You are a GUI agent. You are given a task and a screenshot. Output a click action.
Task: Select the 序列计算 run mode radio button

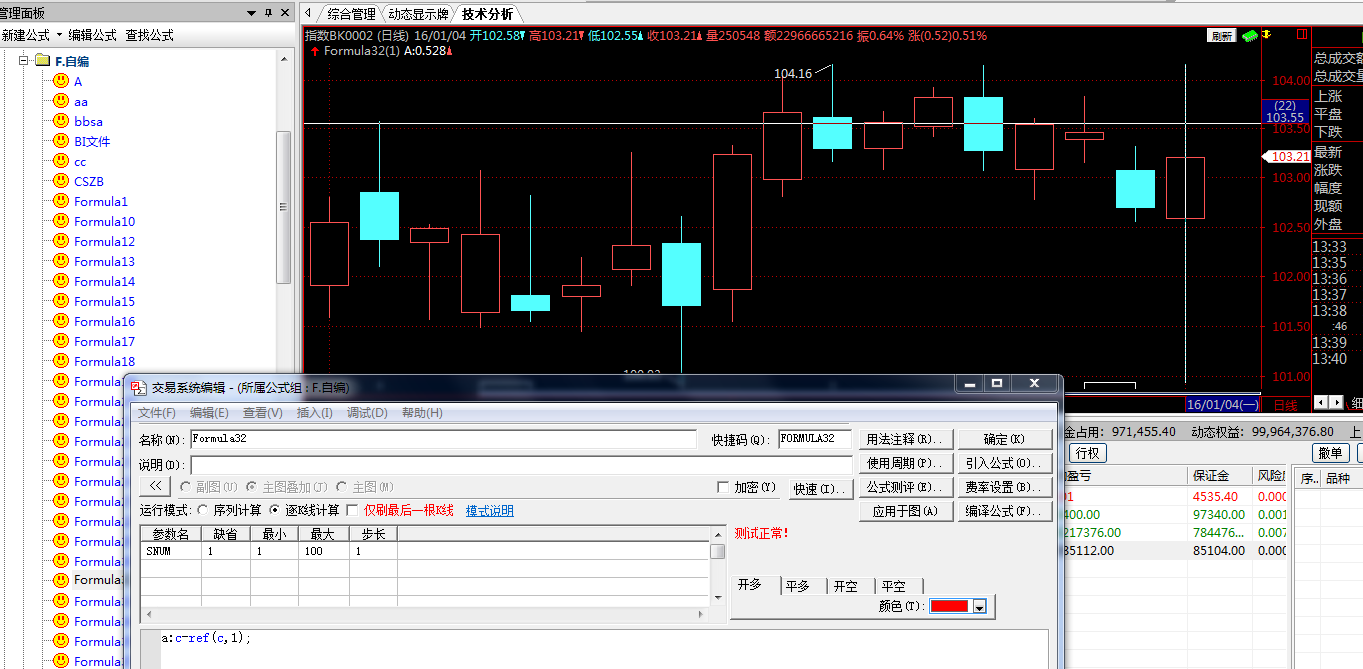click(x=203, y=510)
